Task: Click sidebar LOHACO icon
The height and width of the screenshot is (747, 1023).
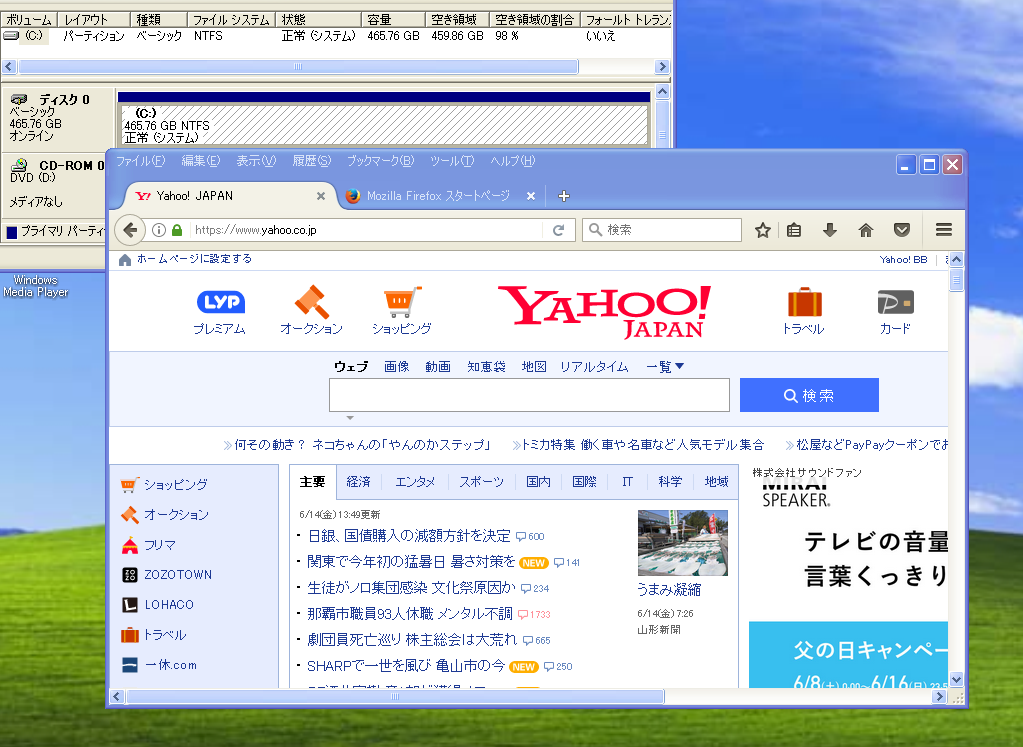Action: coord(130,605)
